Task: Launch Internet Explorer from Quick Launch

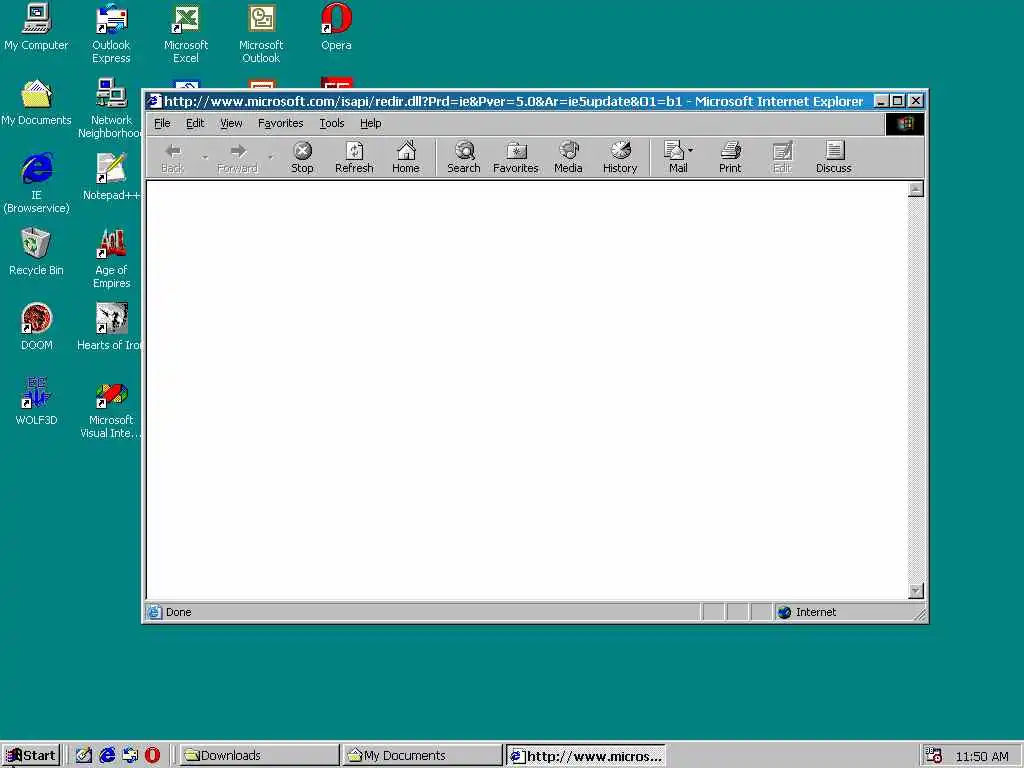Action: tap(107, 756)
